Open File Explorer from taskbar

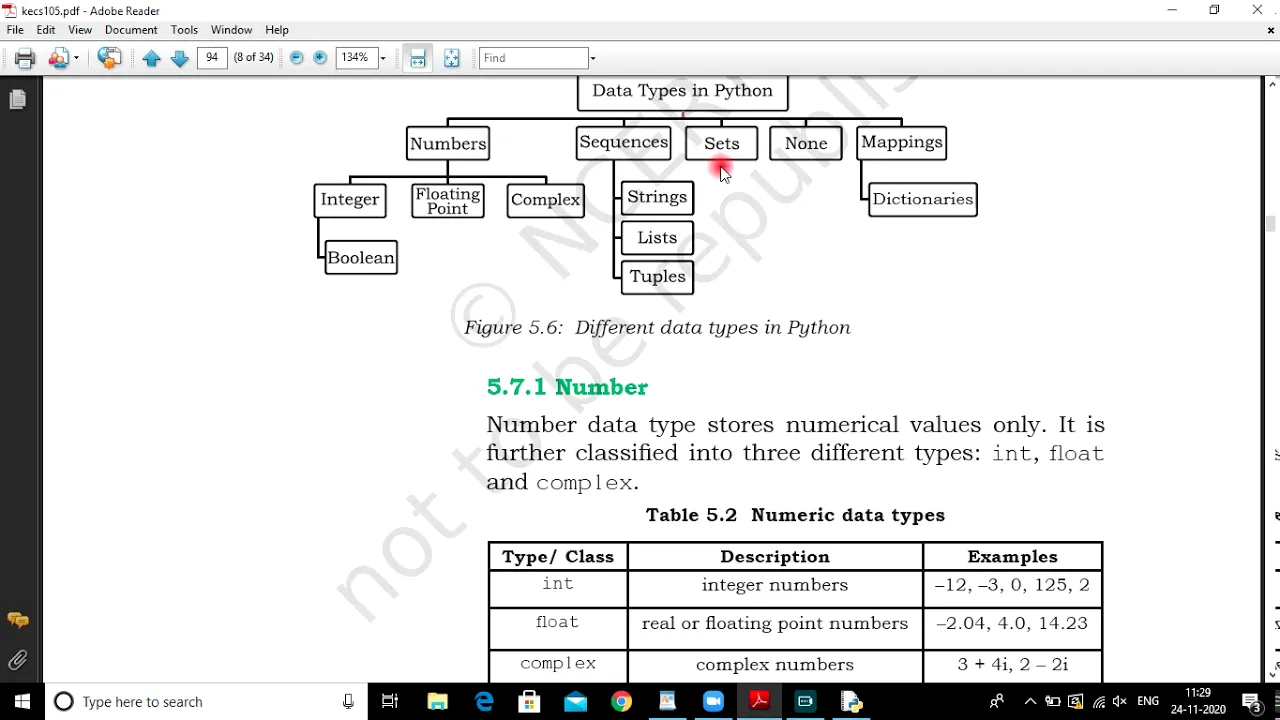tap(437, 702)
